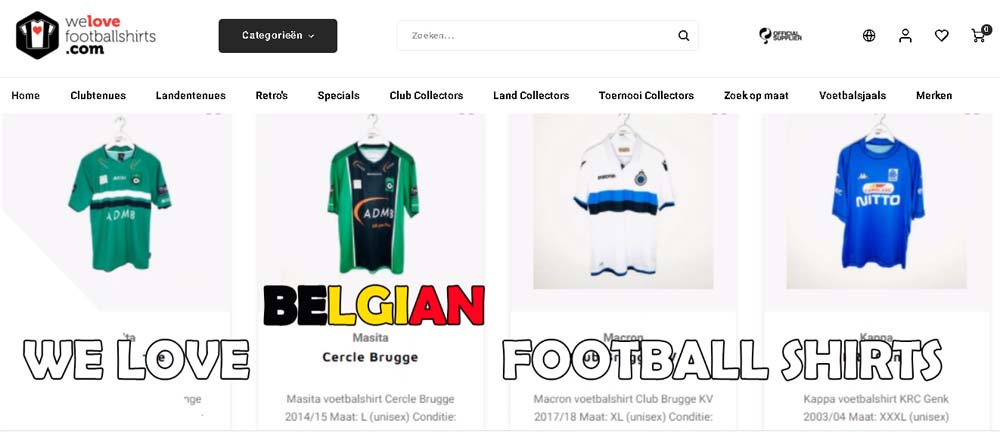This screenshot has width=1000, height=435.
Task: Click the welovefootballshirts.com logo
Action: click(x=86, y=35)
